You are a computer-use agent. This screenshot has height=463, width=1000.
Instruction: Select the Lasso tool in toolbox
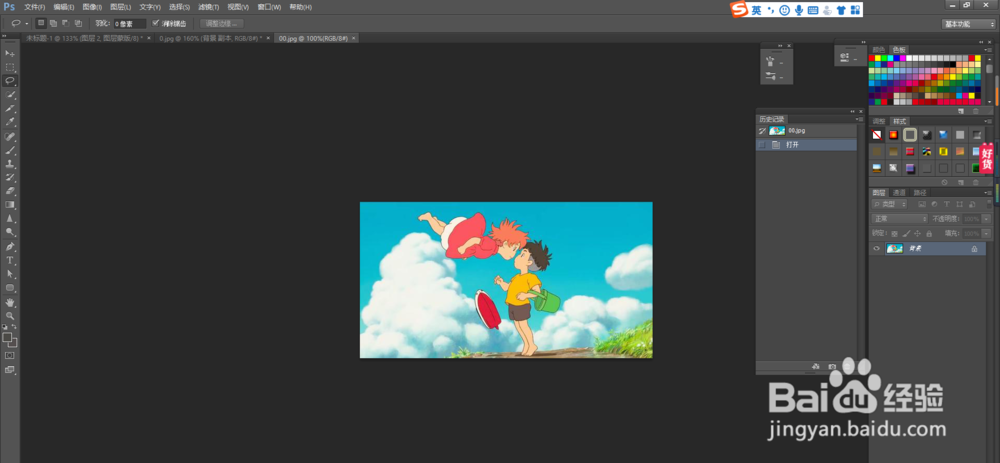(10, 81)
